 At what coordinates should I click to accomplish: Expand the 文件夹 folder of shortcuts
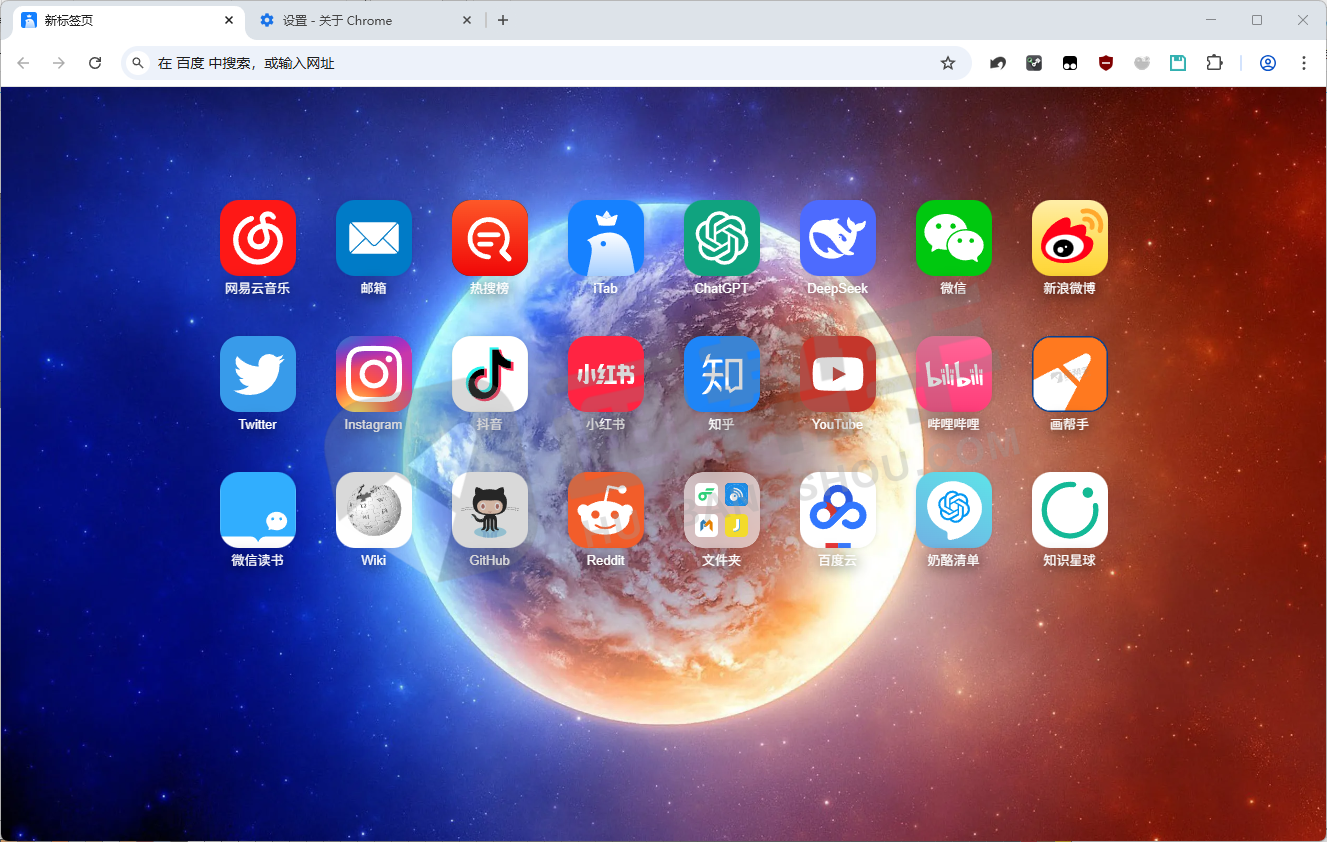722,510
